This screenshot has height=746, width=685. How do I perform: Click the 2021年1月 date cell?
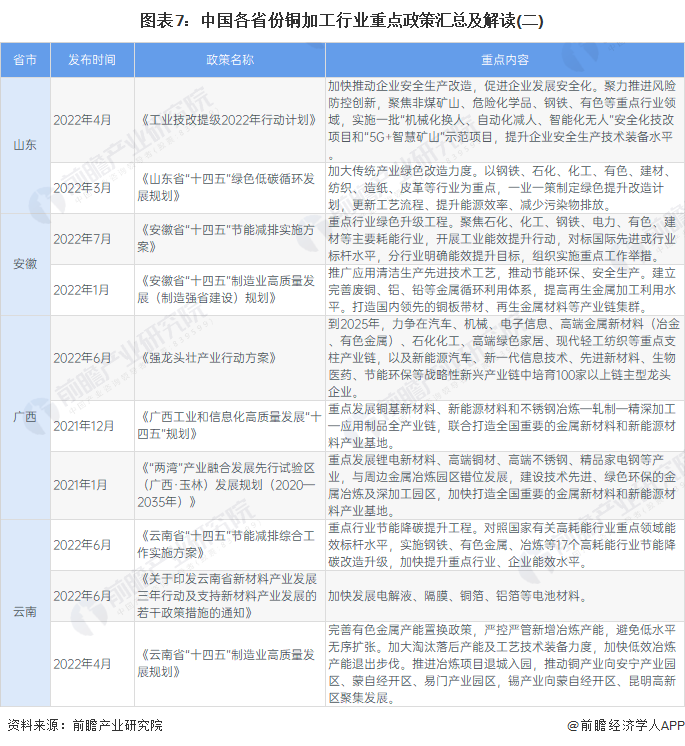pos(80,485)
